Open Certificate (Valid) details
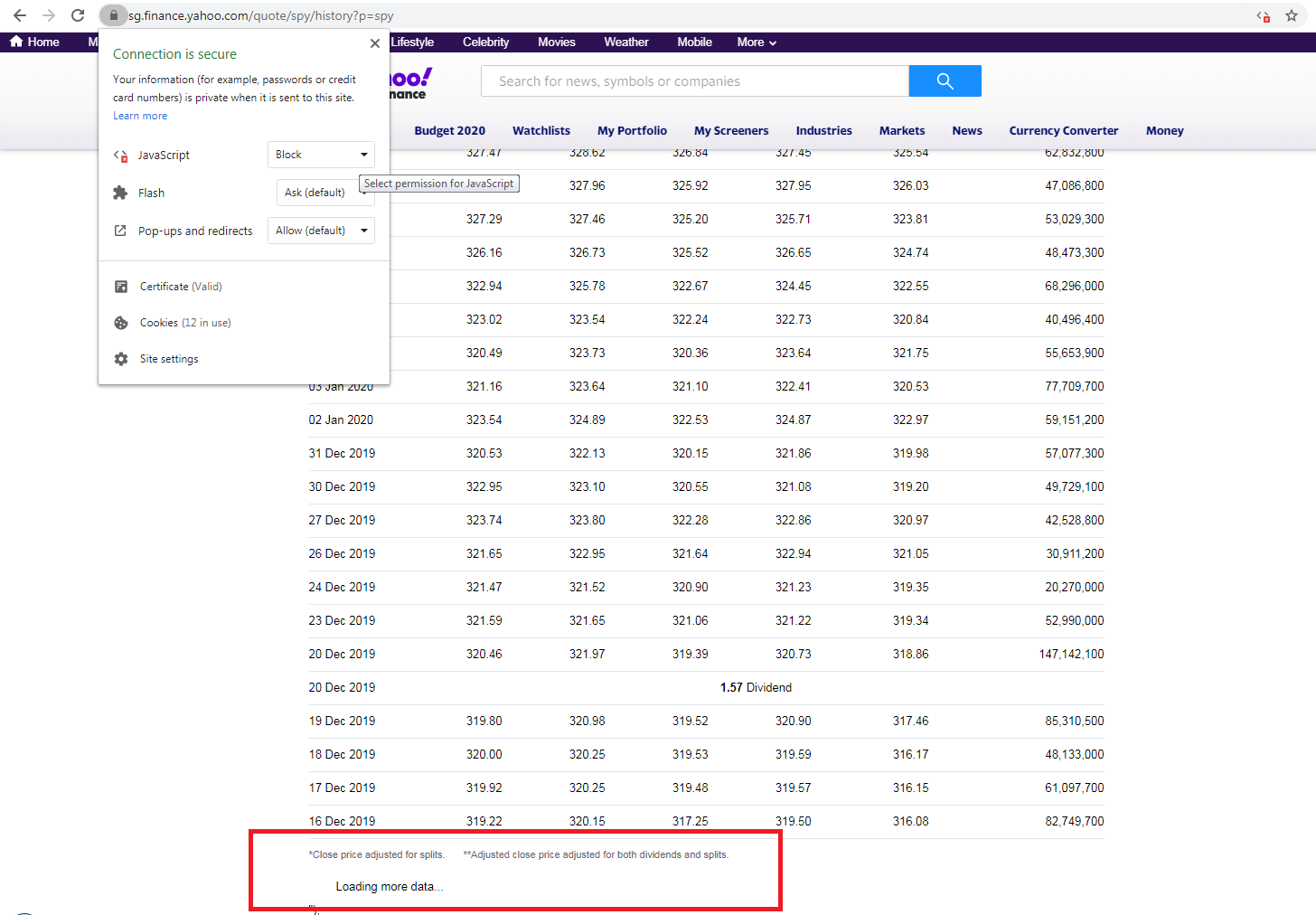 pos(181,287)
